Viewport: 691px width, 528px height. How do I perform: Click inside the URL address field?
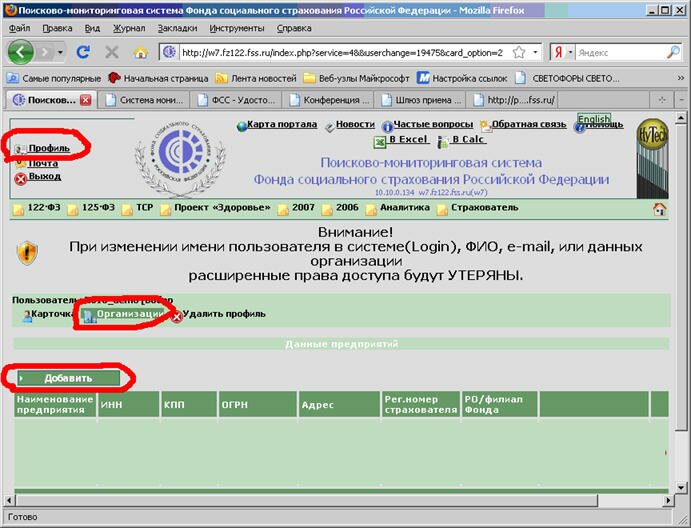342,53
